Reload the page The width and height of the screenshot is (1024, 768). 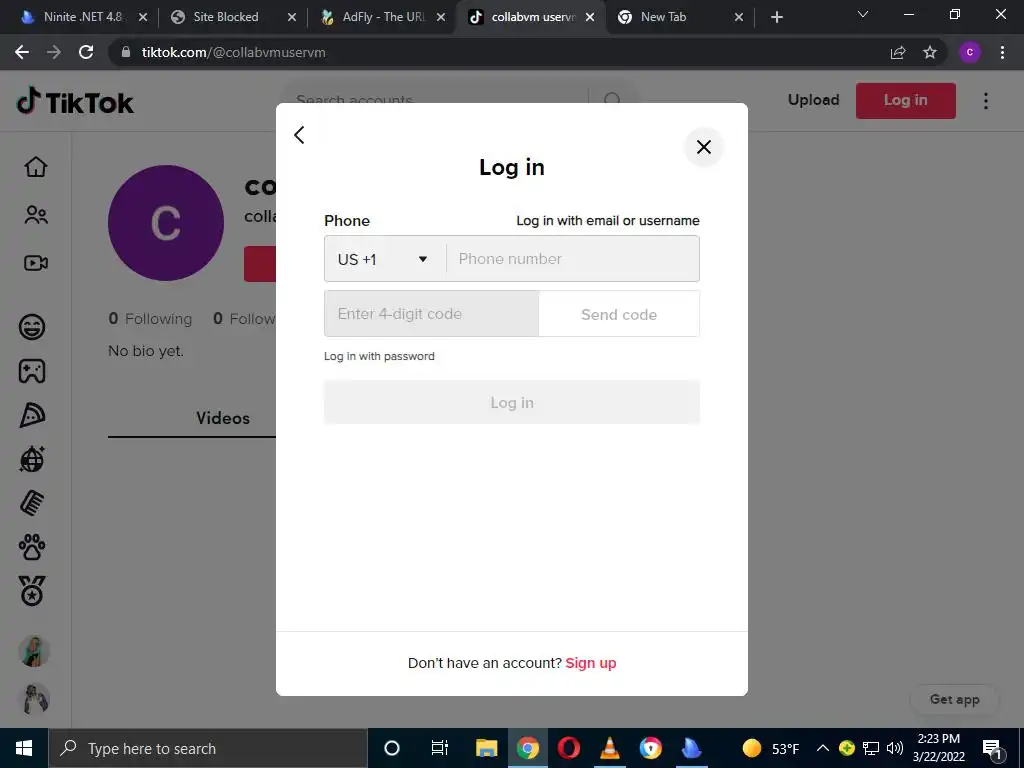point(86,52)
